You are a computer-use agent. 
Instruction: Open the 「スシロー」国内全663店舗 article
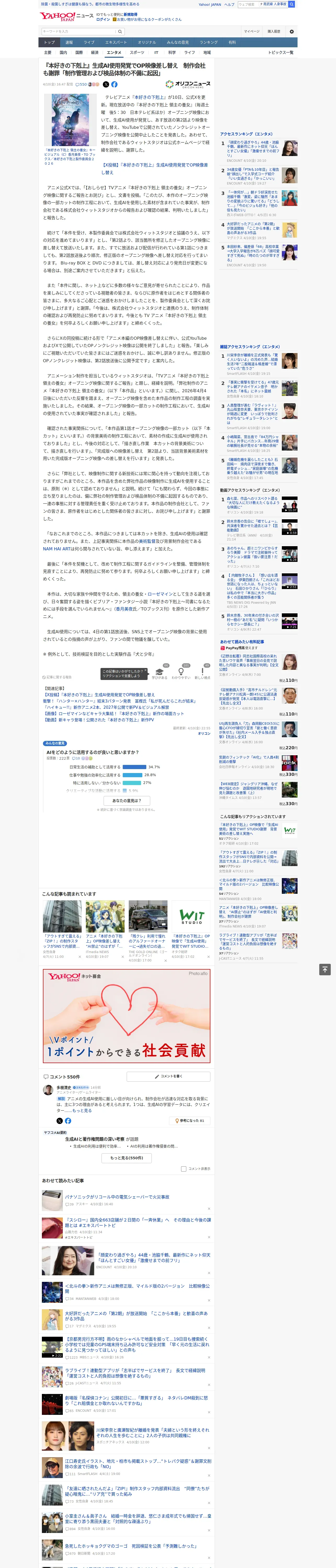coord(138,1223)
